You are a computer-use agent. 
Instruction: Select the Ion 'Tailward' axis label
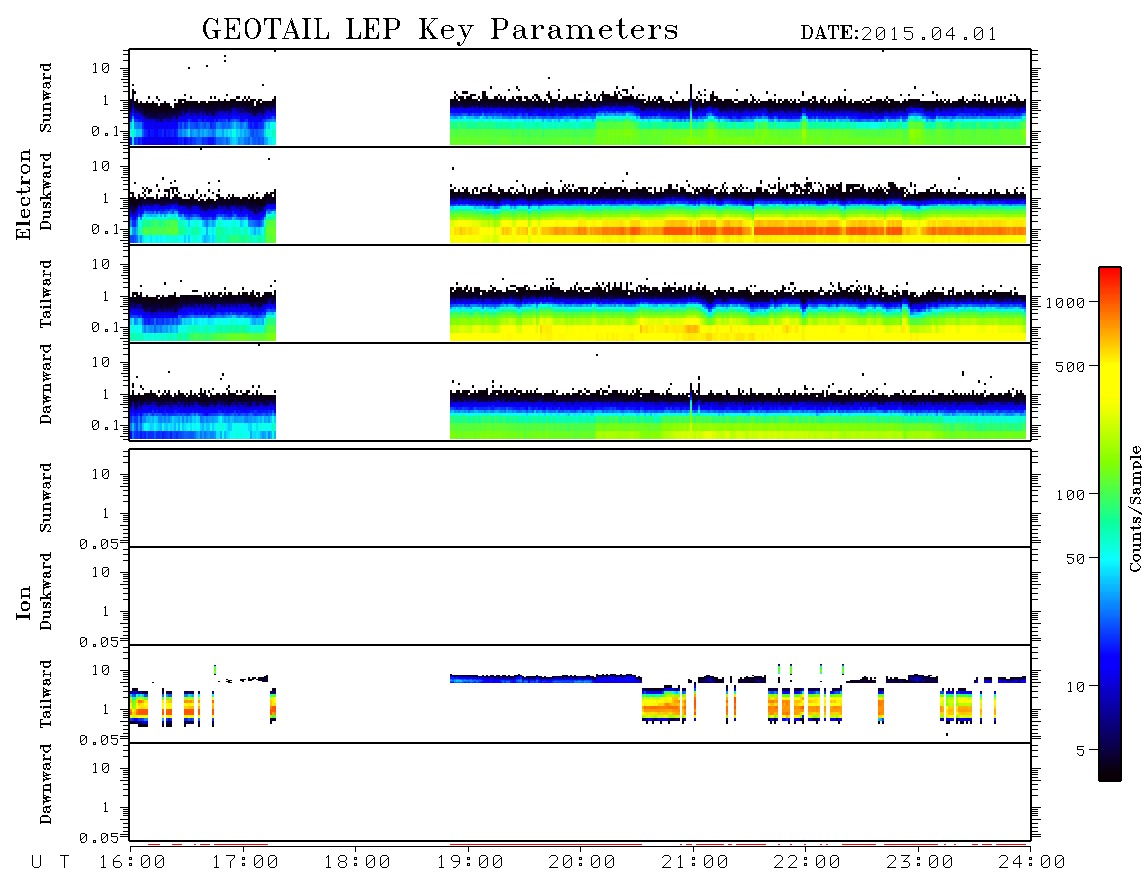click(46, 694)
